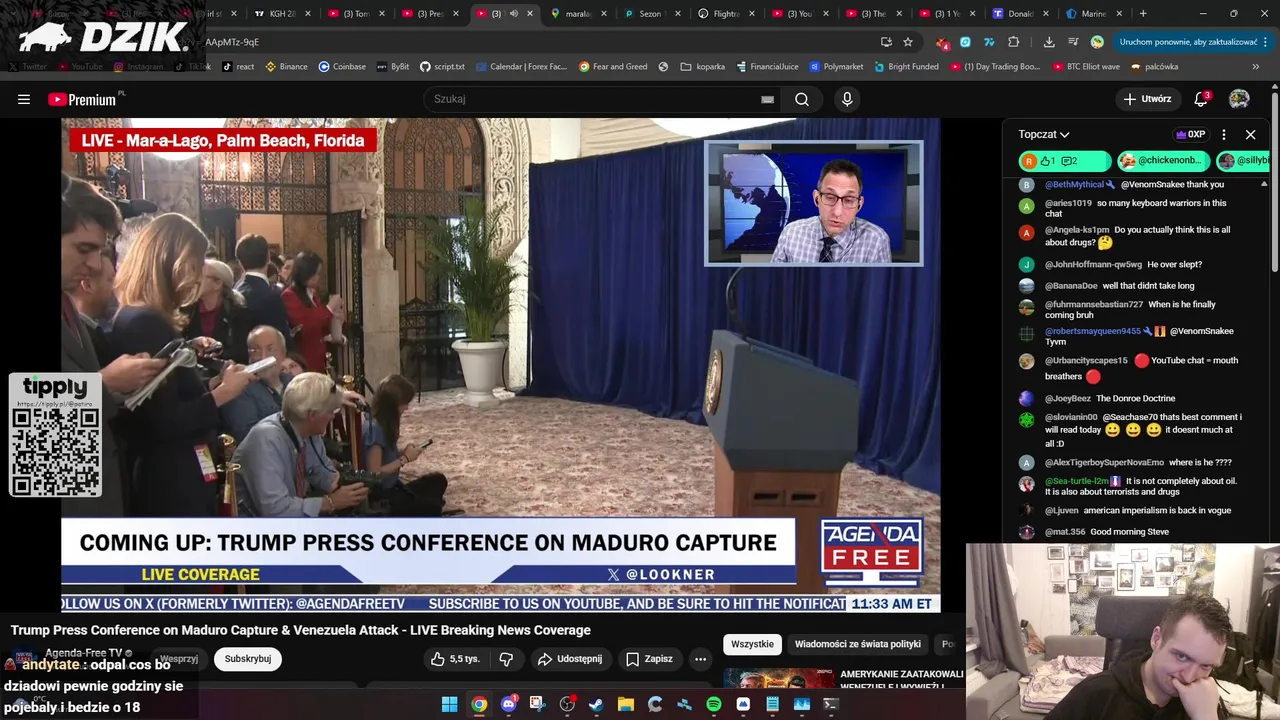Click the live chat vertical scrollbar
This screenshot has width=1280, height=720.
pyautogui.click(x=1264, y=360)
